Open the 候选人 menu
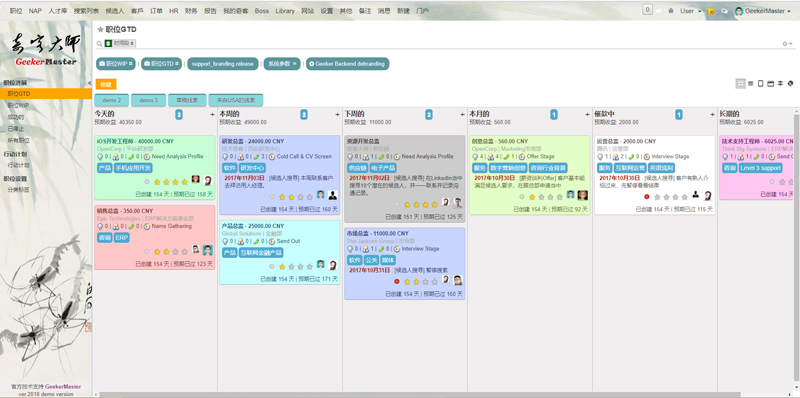 tap(115, 11)
